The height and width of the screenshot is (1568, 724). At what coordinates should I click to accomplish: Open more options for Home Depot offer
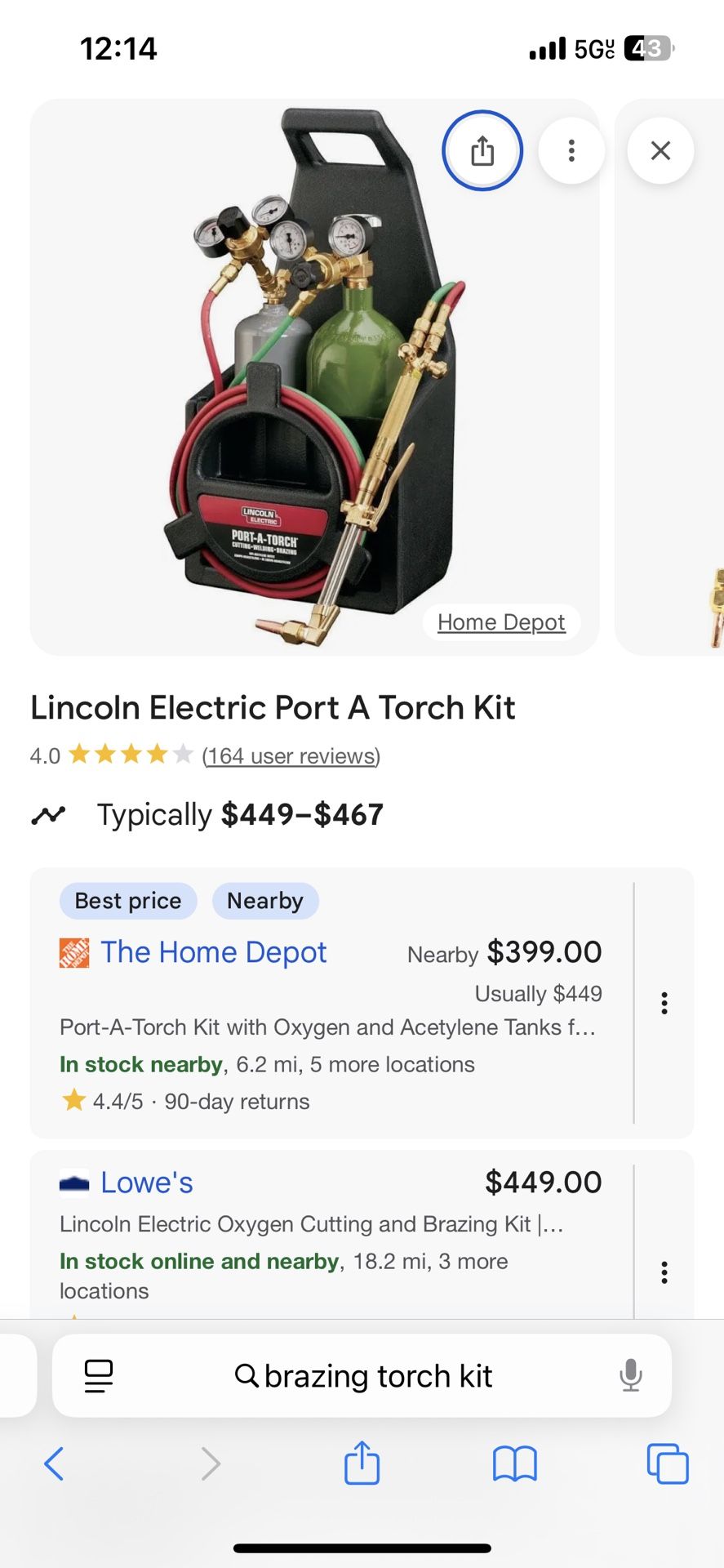[664, 1003]
